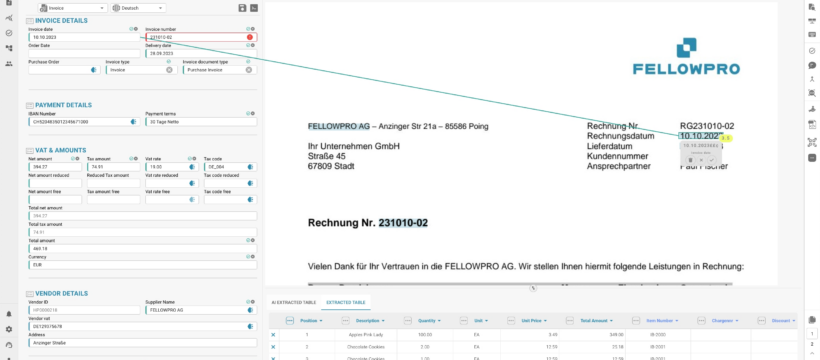Remove the first table row Apples Pink Lady
Viewport: 820px width, 360px height.
click(x=273, y=334)
